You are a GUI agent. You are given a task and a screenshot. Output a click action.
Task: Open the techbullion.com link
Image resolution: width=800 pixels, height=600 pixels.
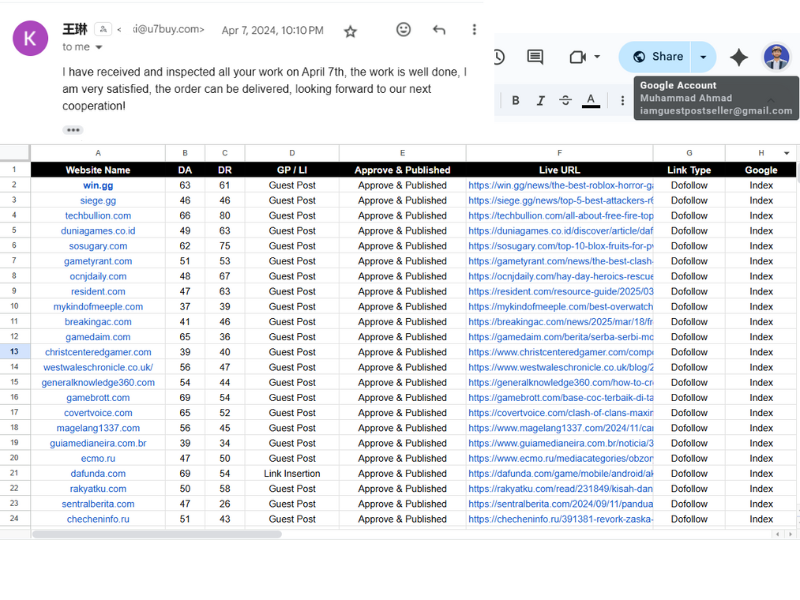pos(98,216)
